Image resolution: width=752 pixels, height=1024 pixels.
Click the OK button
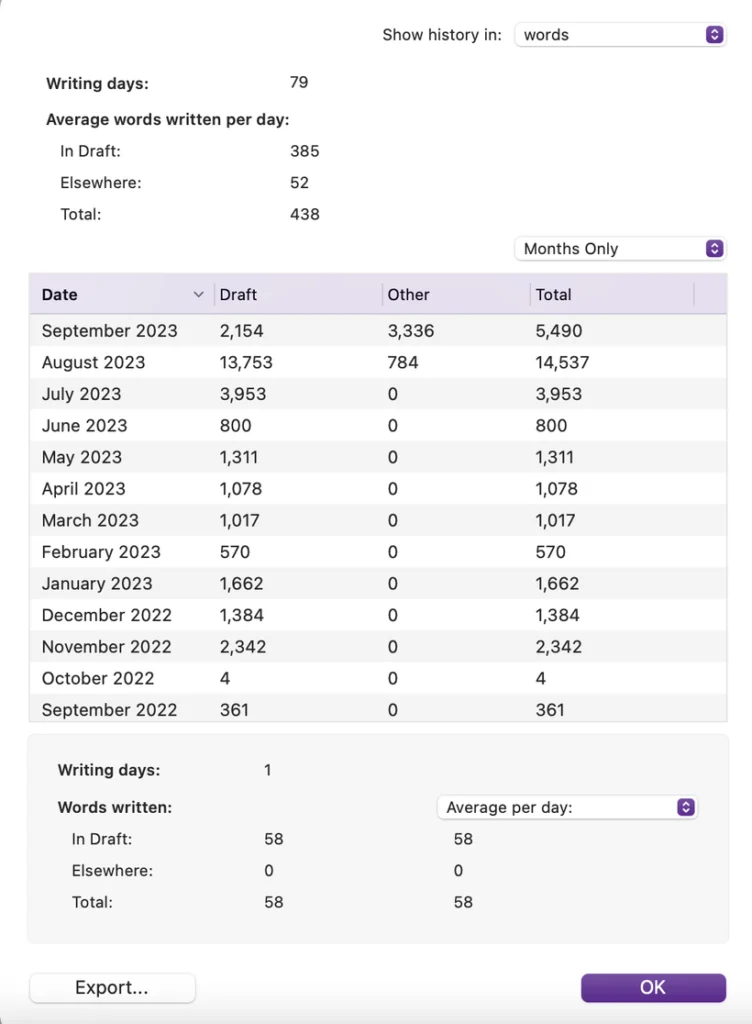[x=653, y=987]
